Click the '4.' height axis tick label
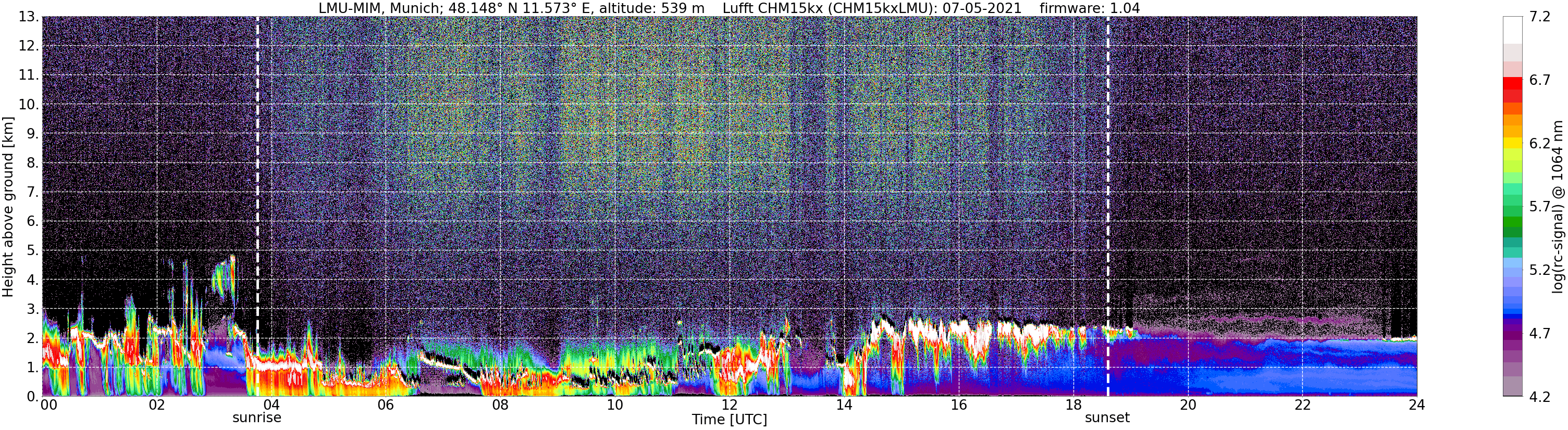The width and height of the screenshot is (1568, 430). pos(33,280)
